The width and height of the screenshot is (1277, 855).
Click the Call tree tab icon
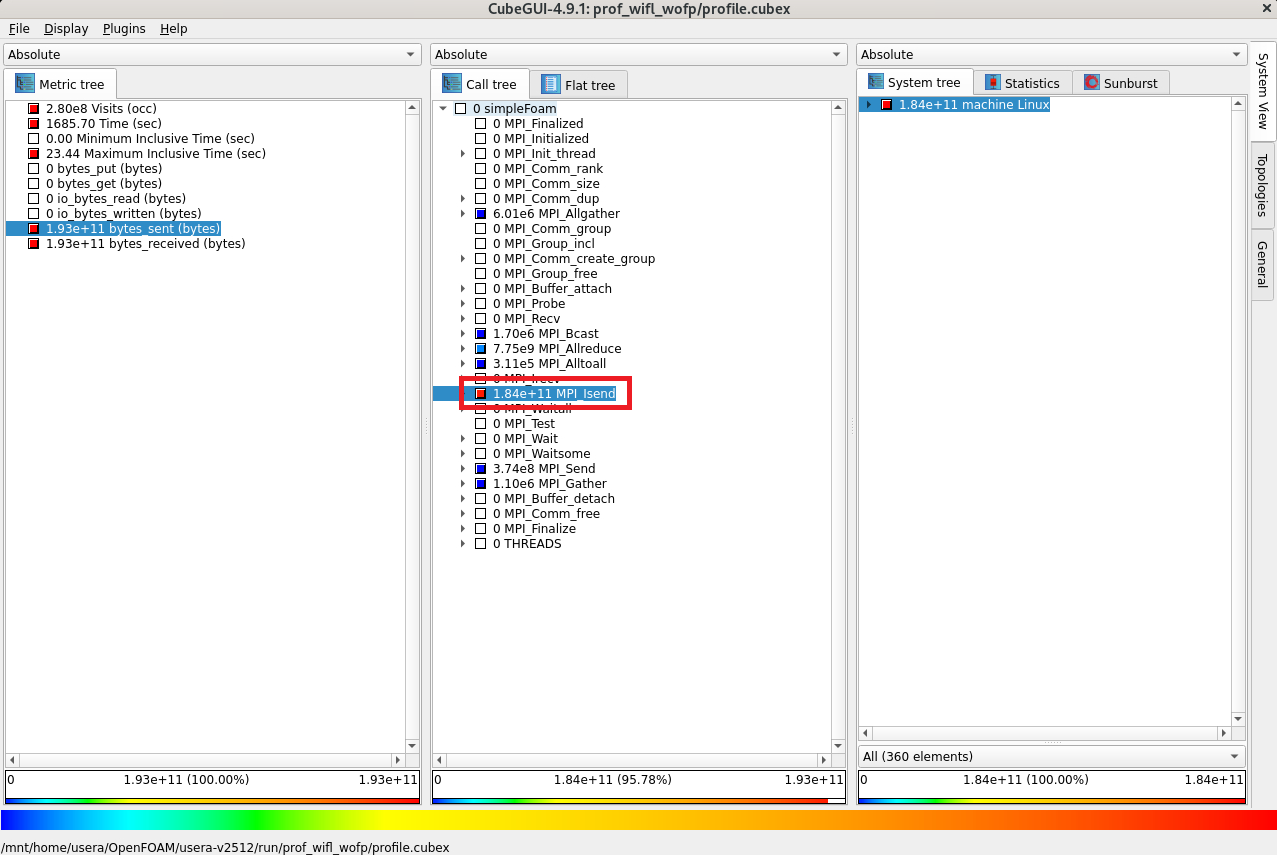pyautogui.click(x=452, y=85)
